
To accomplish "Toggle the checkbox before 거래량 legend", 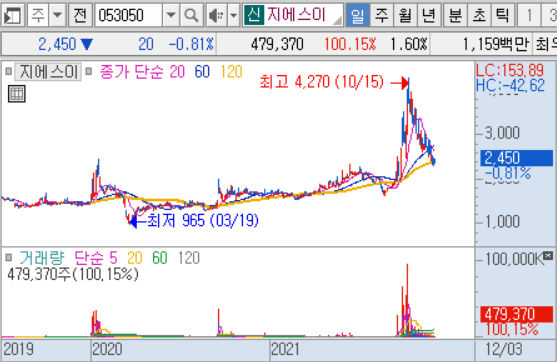I will 9,258.
